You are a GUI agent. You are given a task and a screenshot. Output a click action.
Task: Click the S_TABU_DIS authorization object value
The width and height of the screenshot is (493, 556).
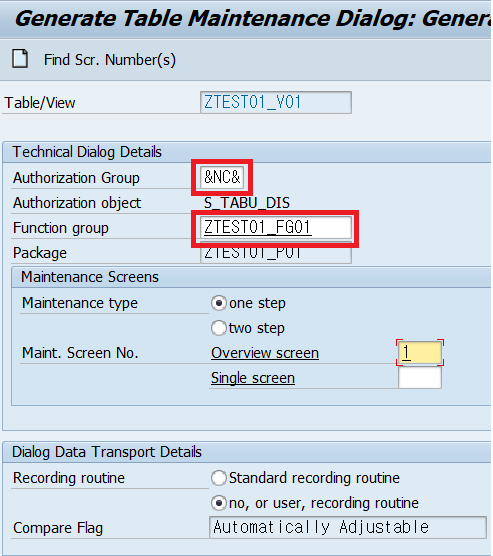(x=247, y=203)
